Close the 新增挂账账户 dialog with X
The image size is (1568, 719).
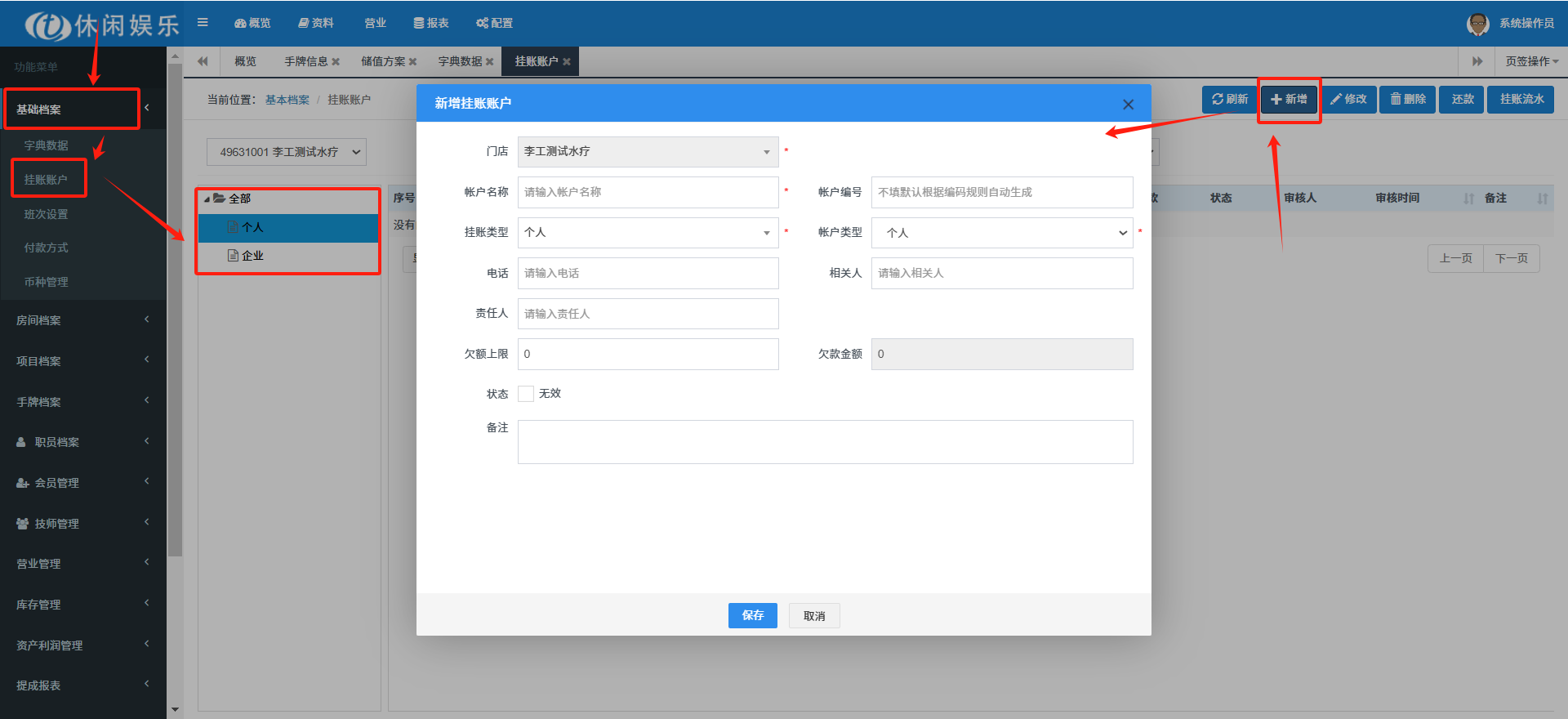1128,105
